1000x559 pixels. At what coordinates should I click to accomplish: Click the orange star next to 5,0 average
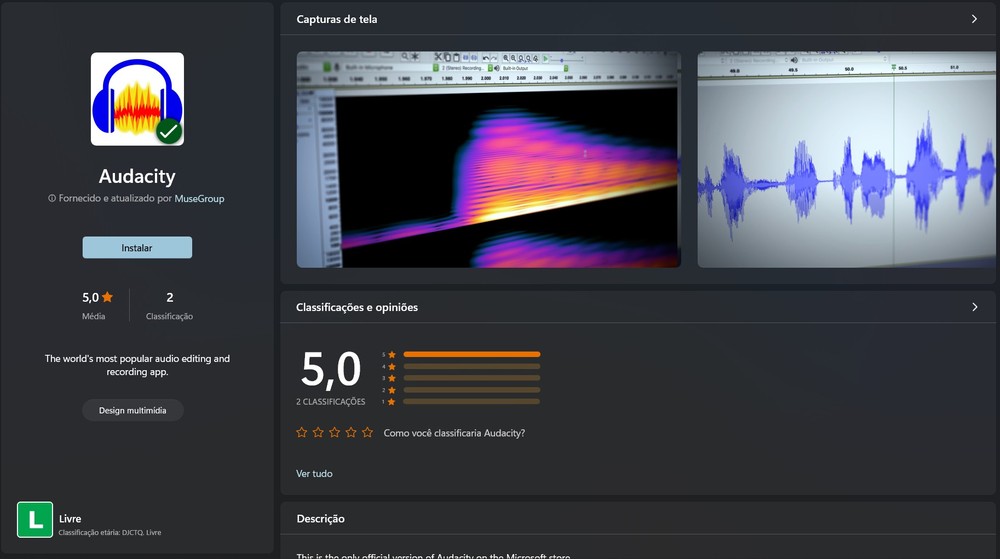click(107, 297)
